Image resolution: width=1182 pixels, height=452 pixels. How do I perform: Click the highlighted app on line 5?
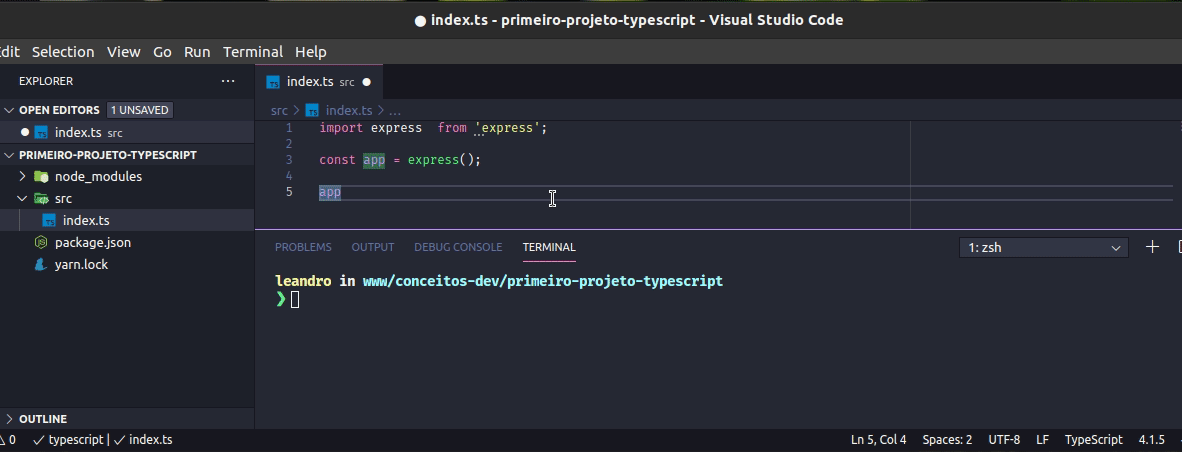(x=330, y=192)
